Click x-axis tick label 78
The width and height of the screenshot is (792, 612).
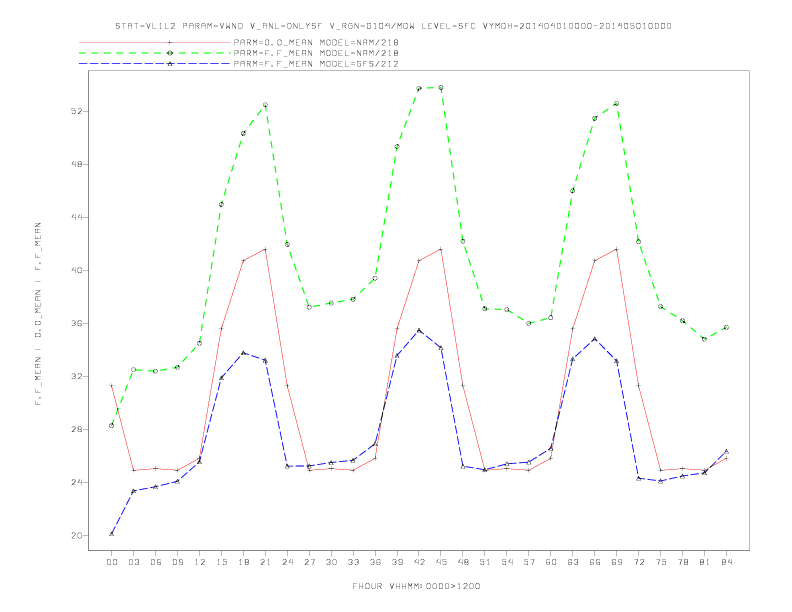tap(682, 562)
